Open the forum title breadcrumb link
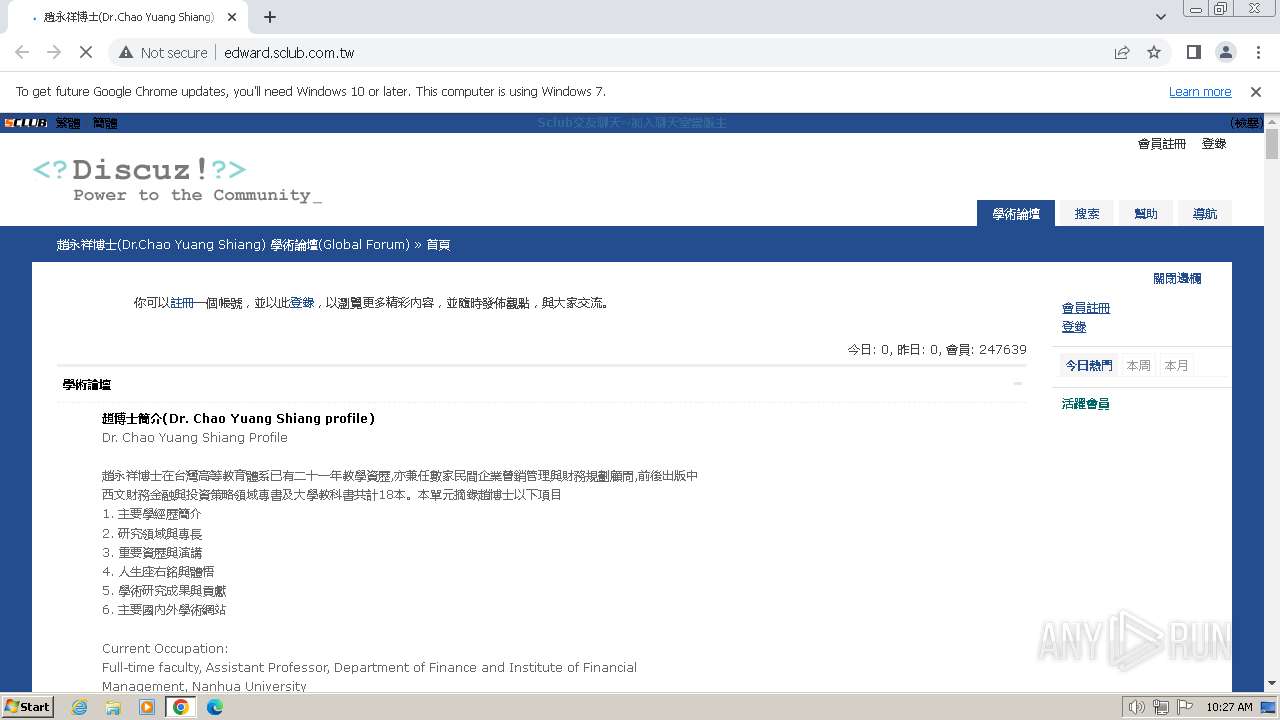The image size is (1280, 720). [233, 244]
